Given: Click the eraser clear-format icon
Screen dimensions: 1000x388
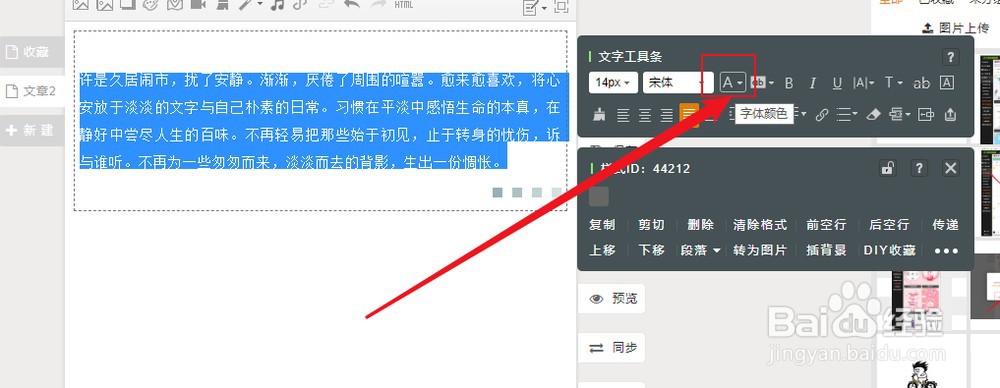Looking at the screenshot, I should 874,115.
